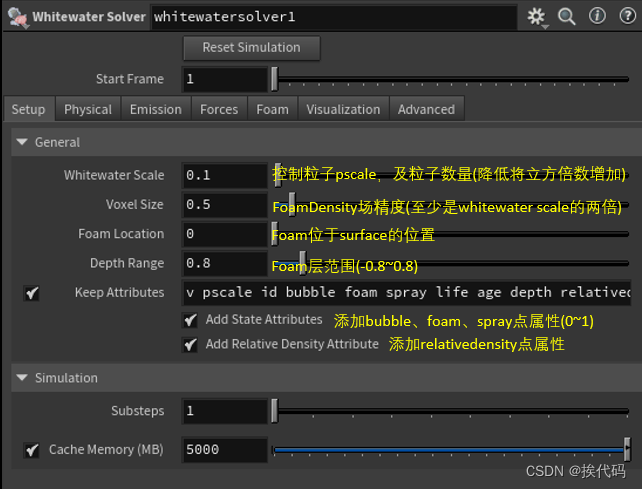
Task: Switch to the Setup tab
Action: [x=29, y=109]
